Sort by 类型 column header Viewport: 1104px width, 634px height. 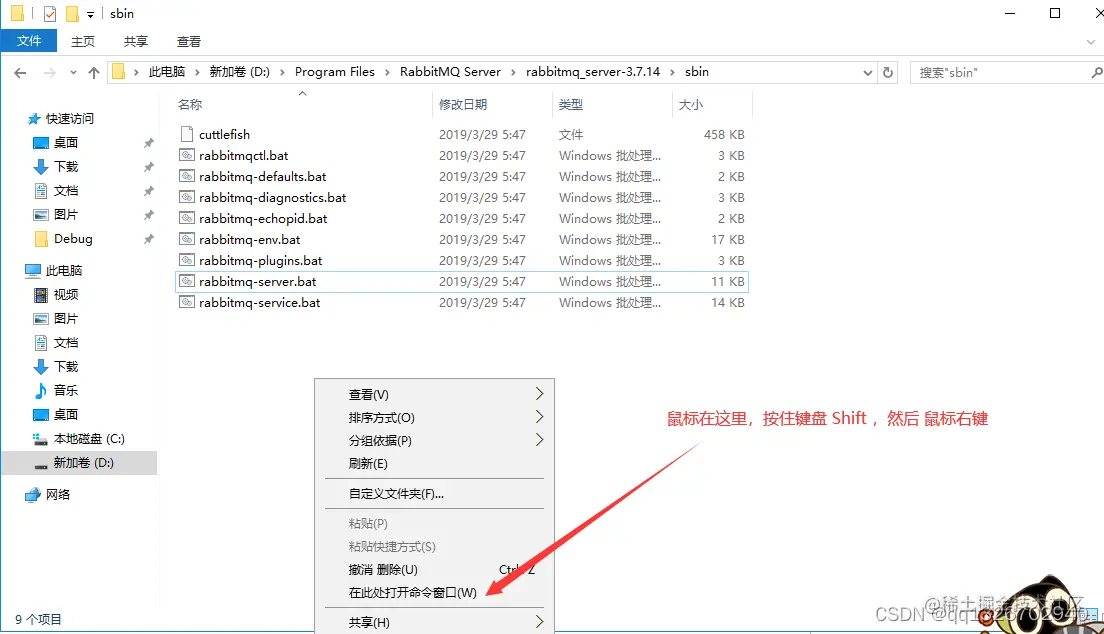click(x=570, y=104)
